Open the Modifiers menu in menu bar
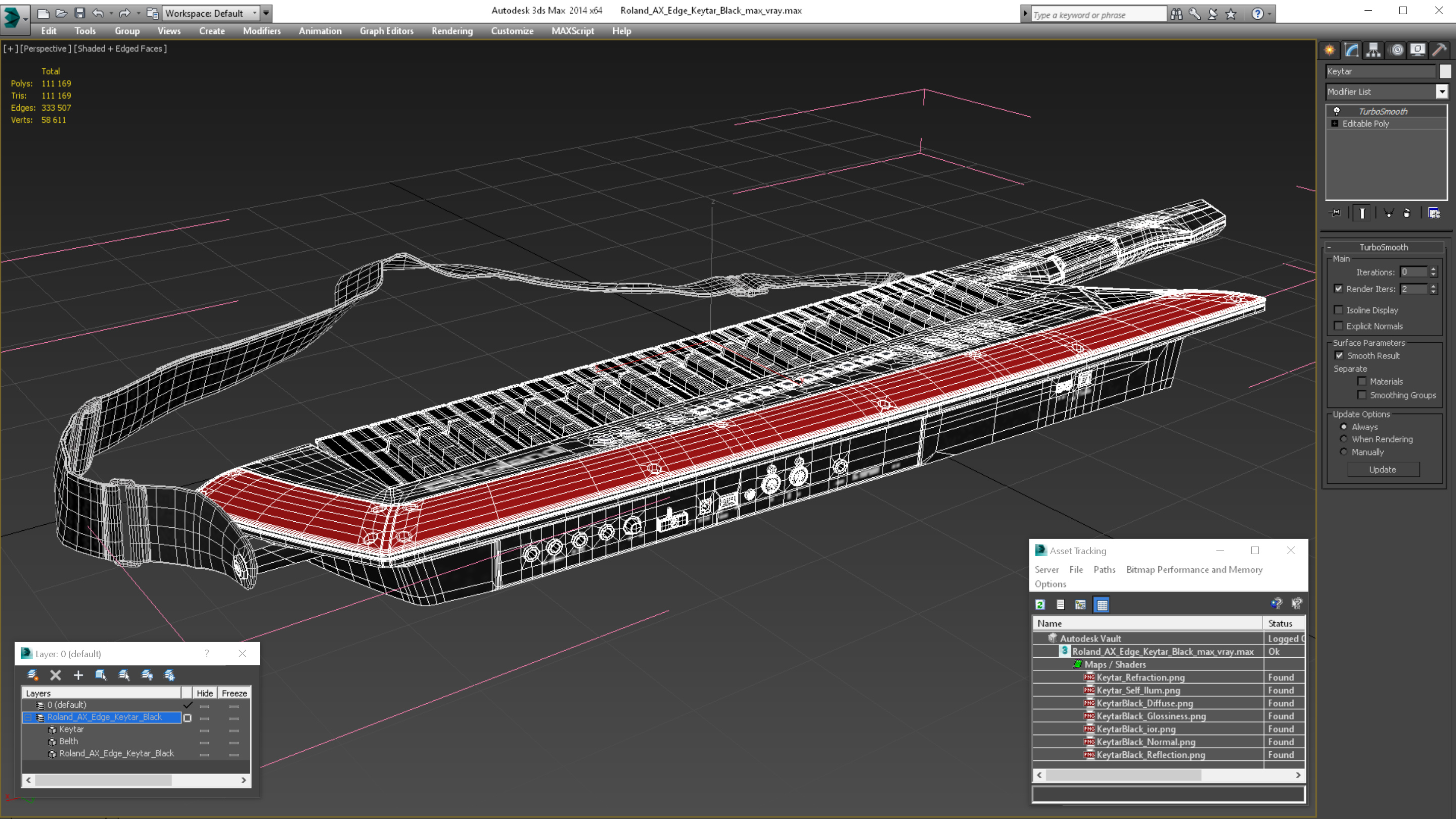 260,30
